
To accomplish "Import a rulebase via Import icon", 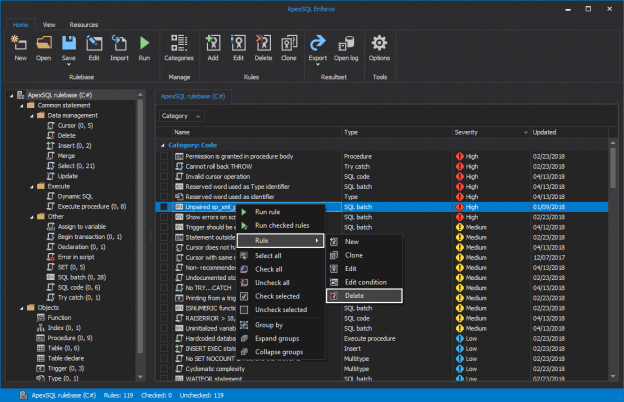I will [119, 47].
